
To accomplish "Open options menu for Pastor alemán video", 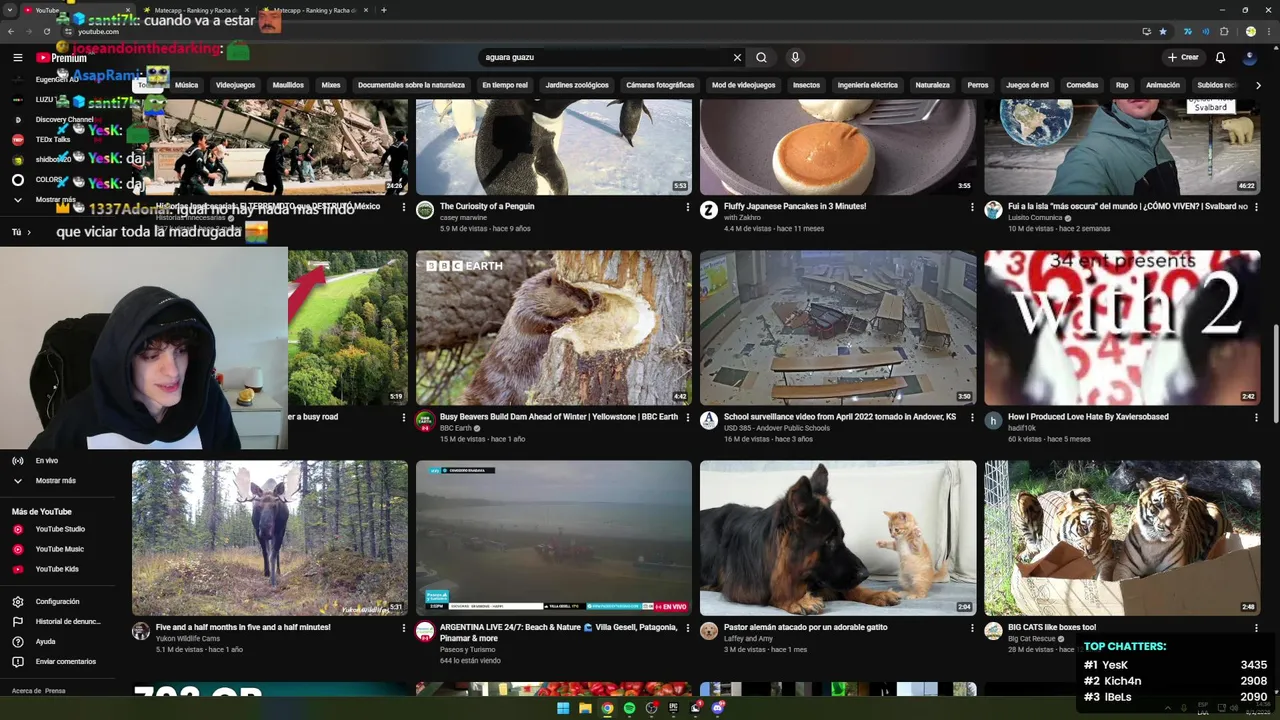I will tap(972, 628).
